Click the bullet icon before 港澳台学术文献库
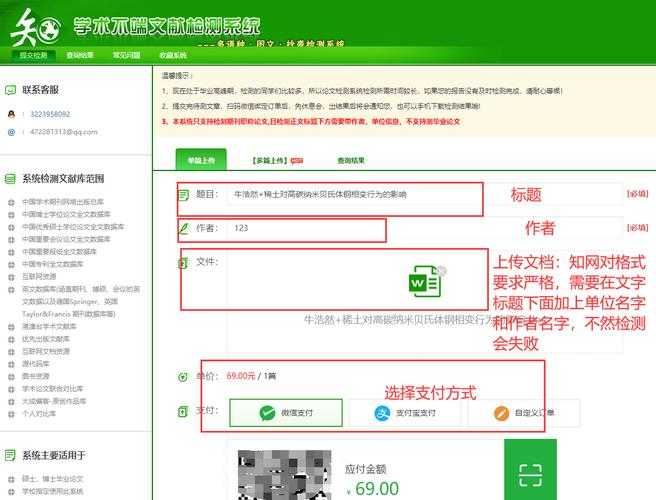Image resolution: width=656 pixels, height=500 pixels. pos(11,327)
